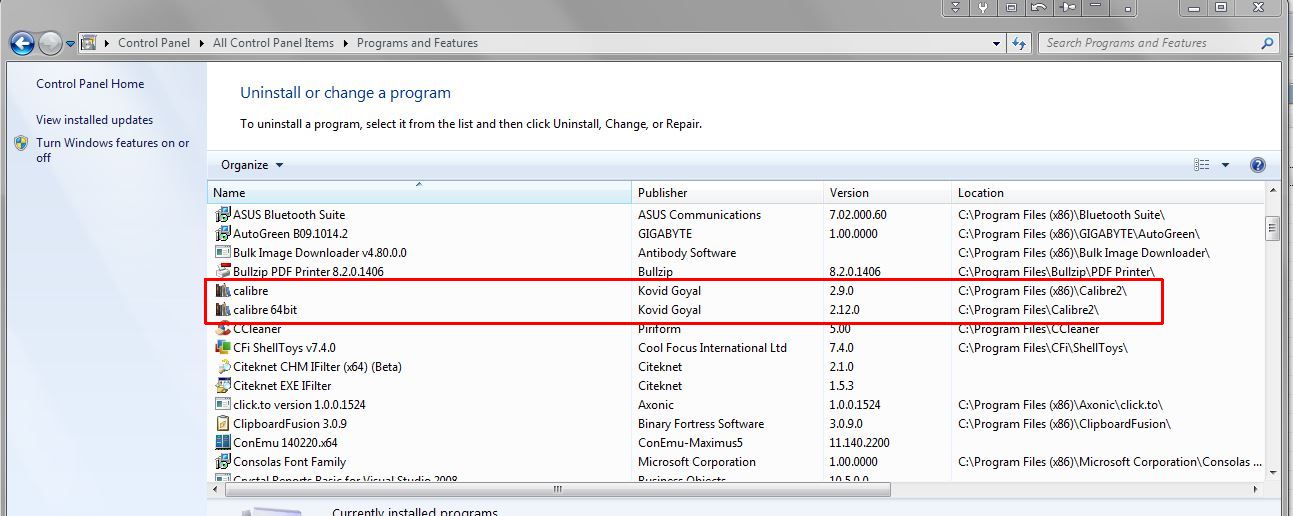Click the vertical scrollbar thumb in program list

(x=1272, y=230)
